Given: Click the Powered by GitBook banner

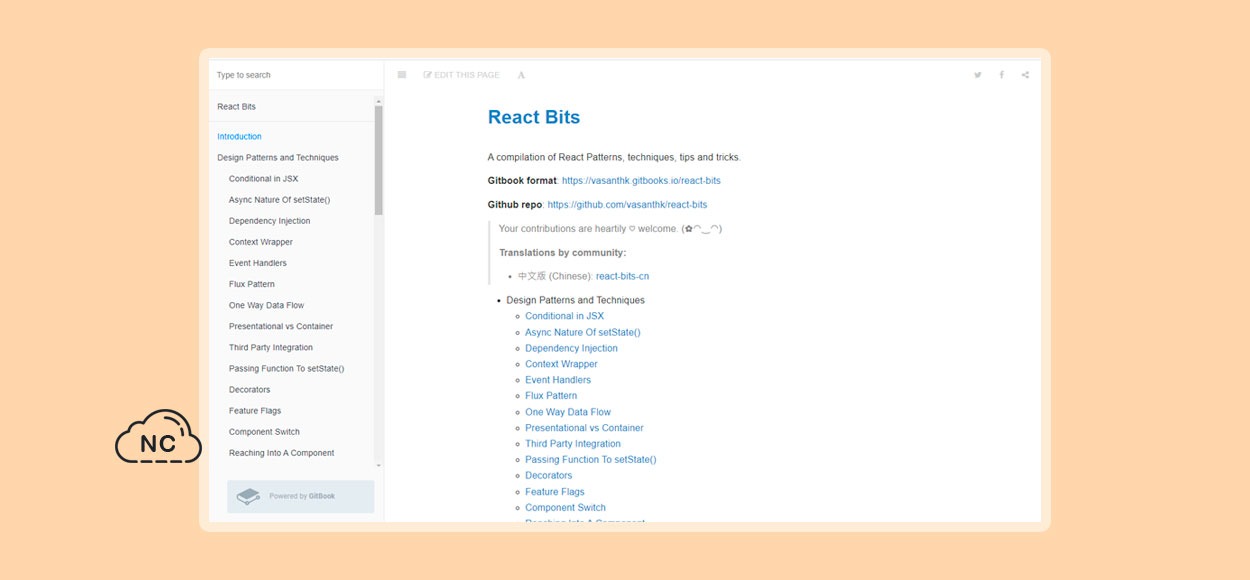Looking at the screenshot, I should (x=301, y=496).
